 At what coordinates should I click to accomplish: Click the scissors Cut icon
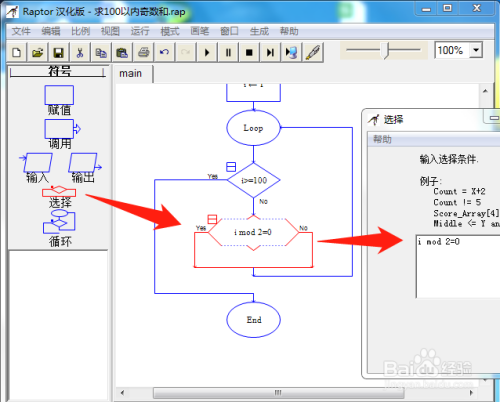coord(80,52)
